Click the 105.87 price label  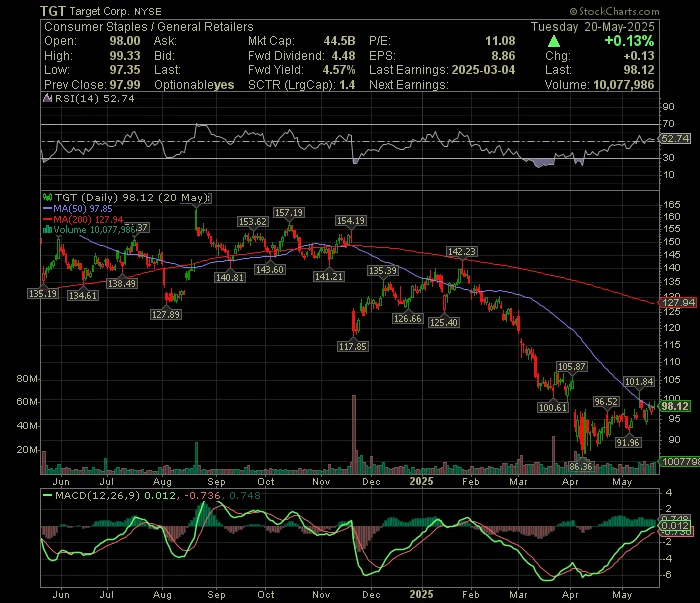(x=572, y=367)
